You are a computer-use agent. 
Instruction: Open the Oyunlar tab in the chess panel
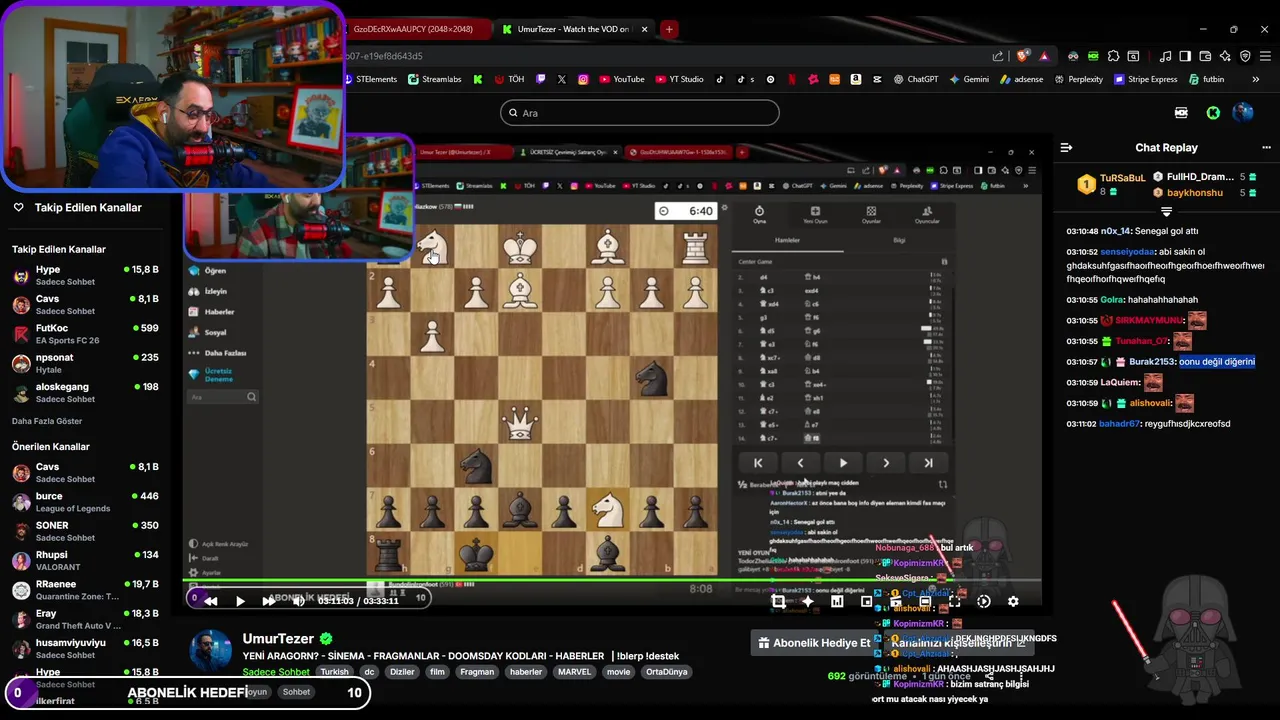871,215
